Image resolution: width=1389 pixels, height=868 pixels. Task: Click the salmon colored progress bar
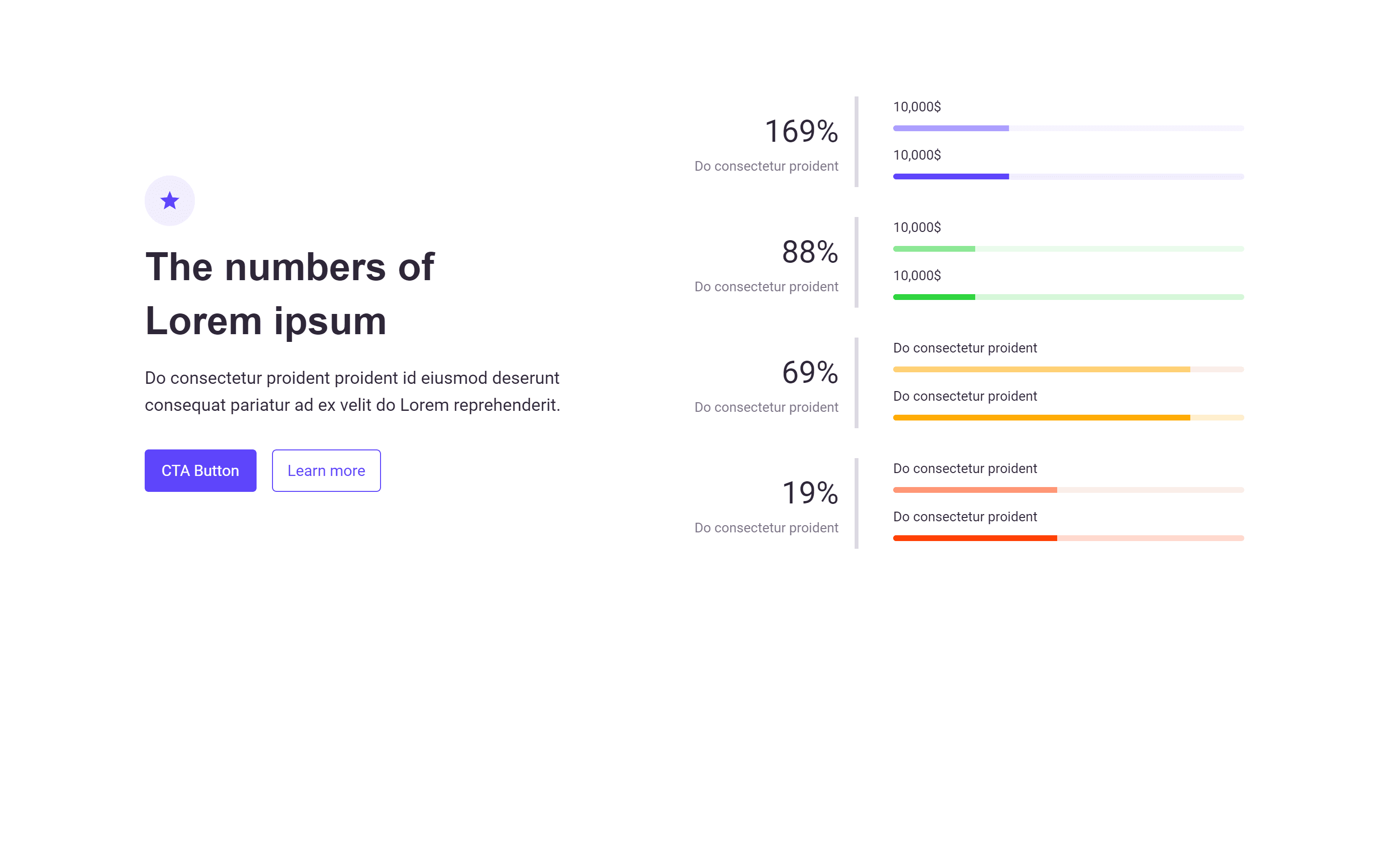tap(1068, 489)
